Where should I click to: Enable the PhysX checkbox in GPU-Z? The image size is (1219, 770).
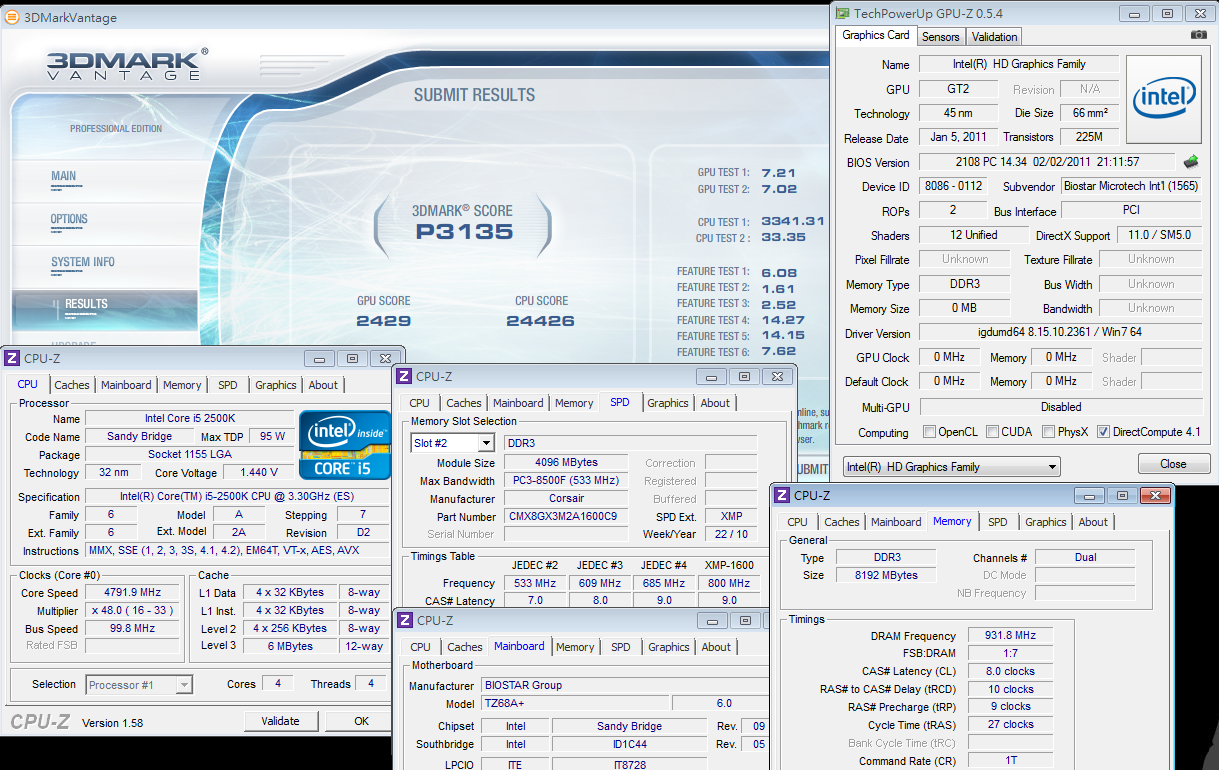[1048, 432]
